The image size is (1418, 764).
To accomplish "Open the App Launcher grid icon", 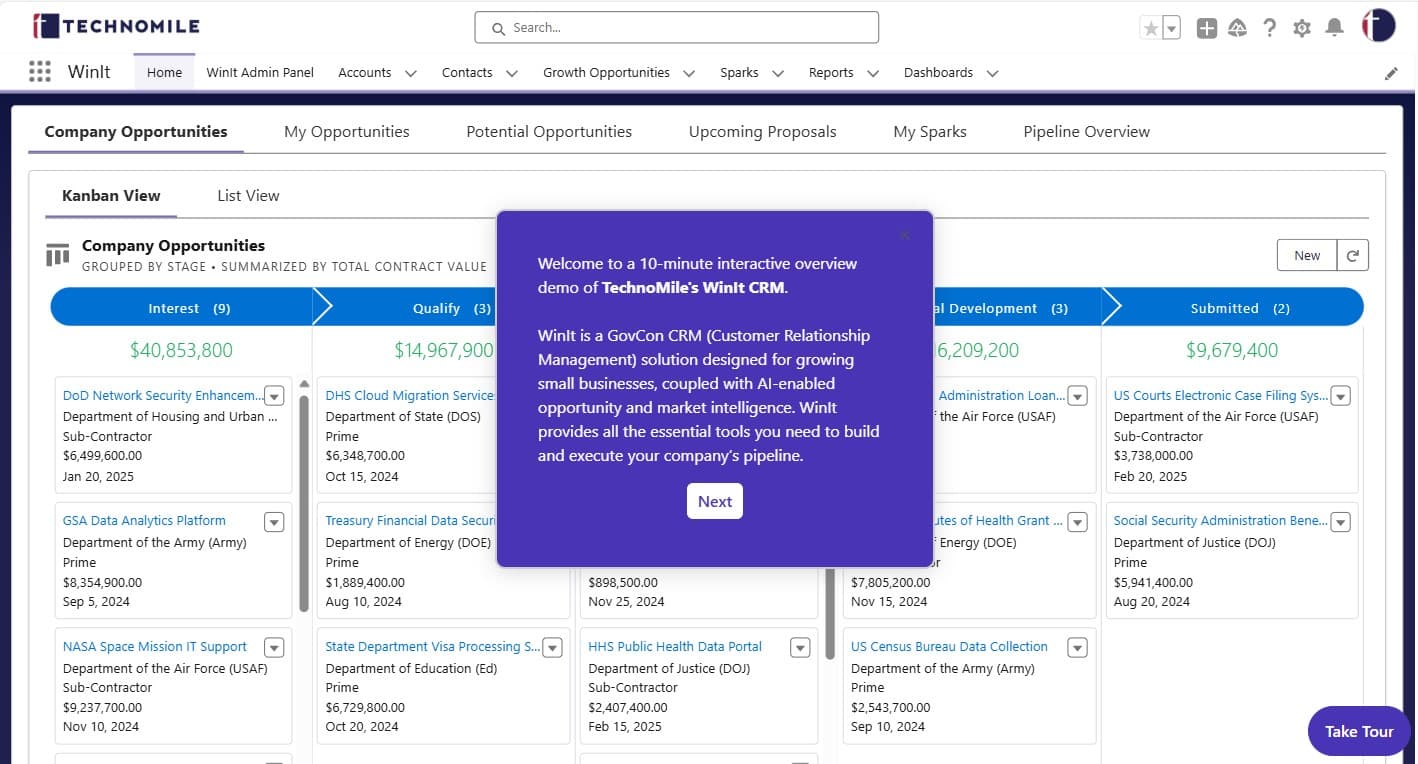I will (40, 72).
